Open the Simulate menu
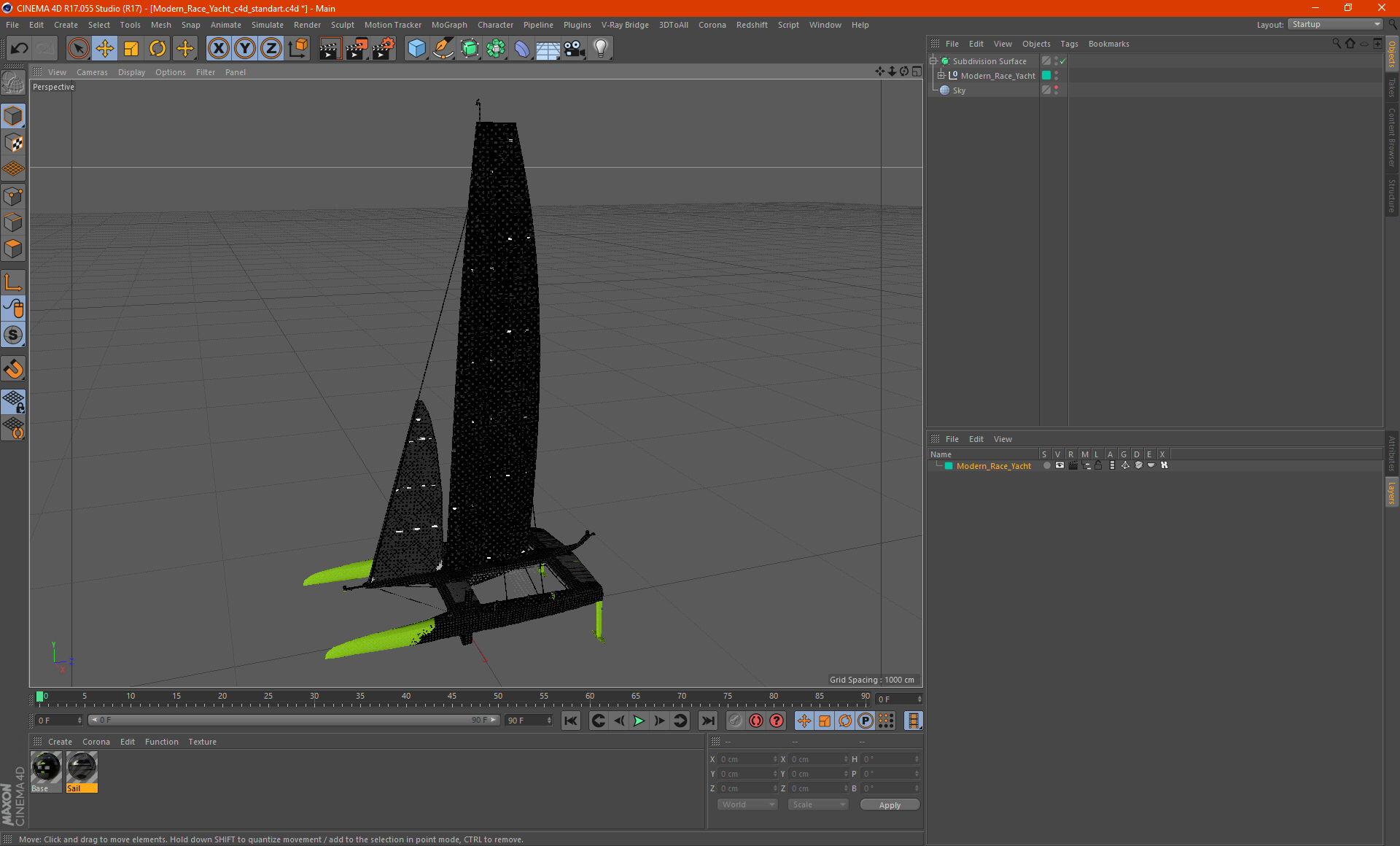Screen dimensions: 1400x846 268,25
